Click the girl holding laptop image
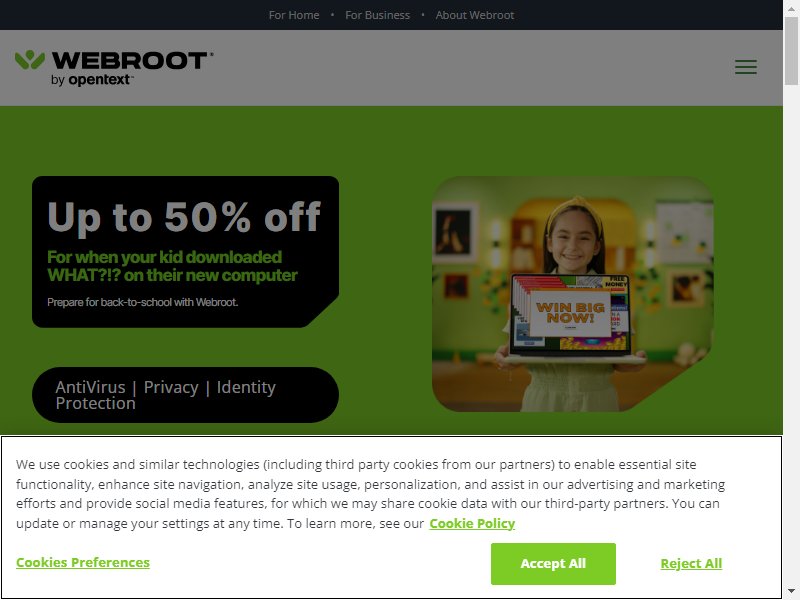The height and width of the screenshot is (600, 800). coord(572,294)
